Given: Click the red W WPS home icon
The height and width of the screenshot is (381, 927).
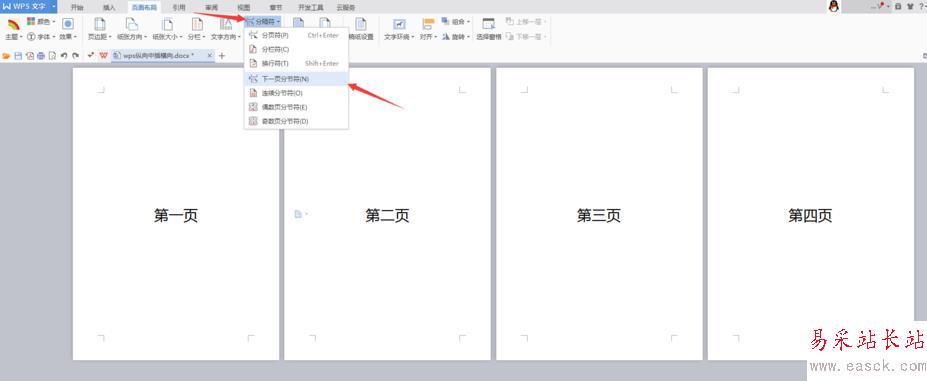Looking at the screenshot, I should [103, 56].
